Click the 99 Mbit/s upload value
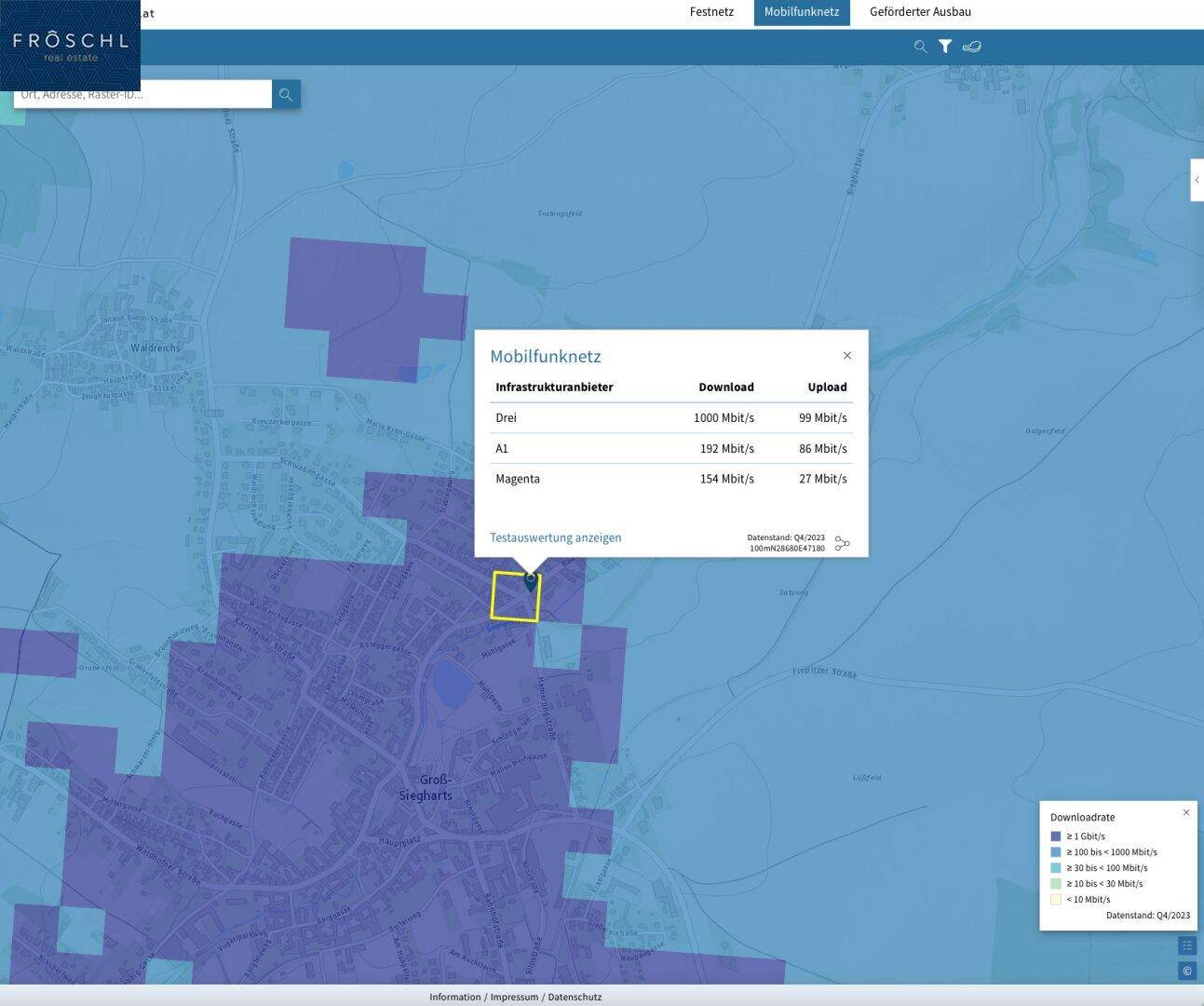The height and width of the screenshot is (1006, 1204). 823,417
